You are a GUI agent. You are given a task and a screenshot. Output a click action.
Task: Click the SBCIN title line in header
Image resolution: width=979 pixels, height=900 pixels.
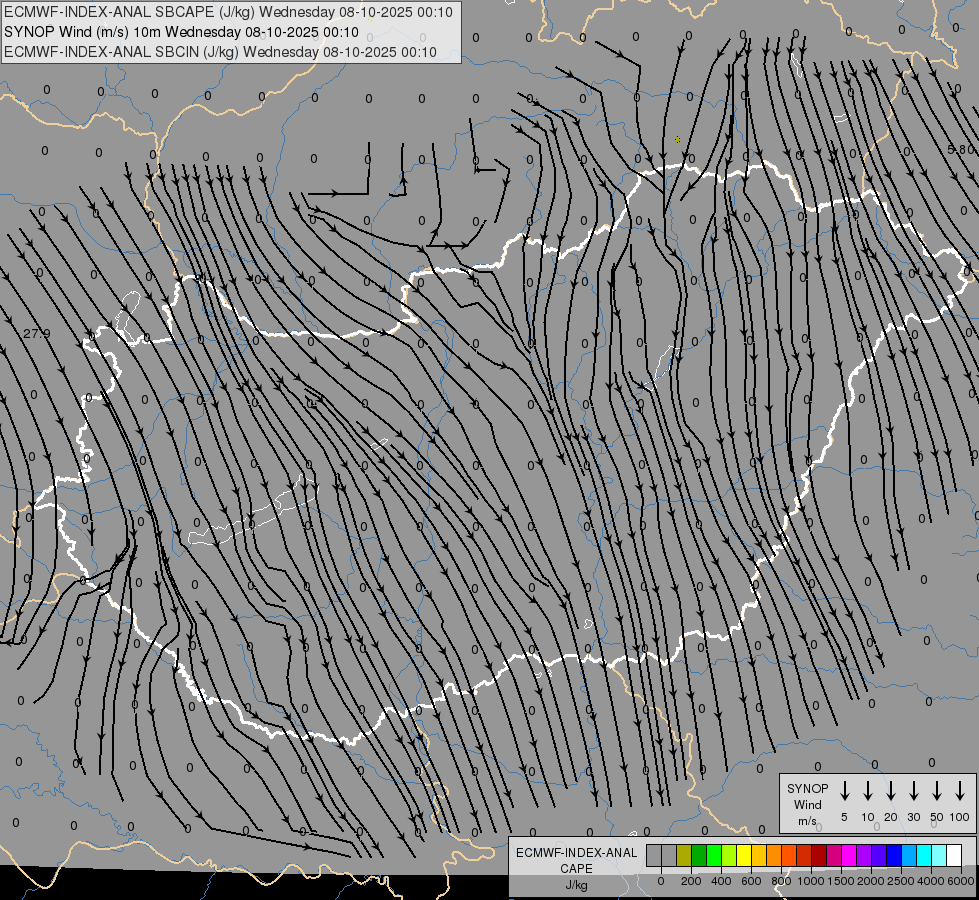pos(220,51)
